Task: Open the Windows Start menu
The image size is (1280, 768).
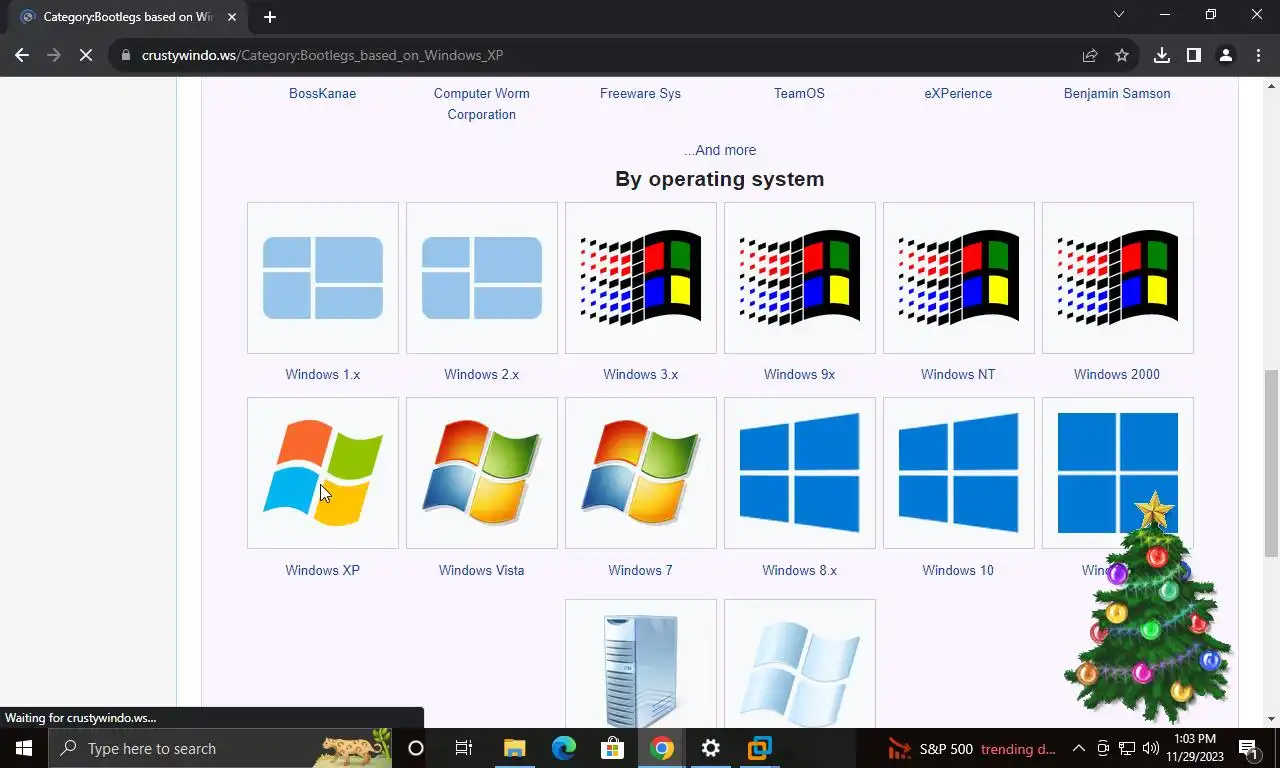Action: point(24,748)
